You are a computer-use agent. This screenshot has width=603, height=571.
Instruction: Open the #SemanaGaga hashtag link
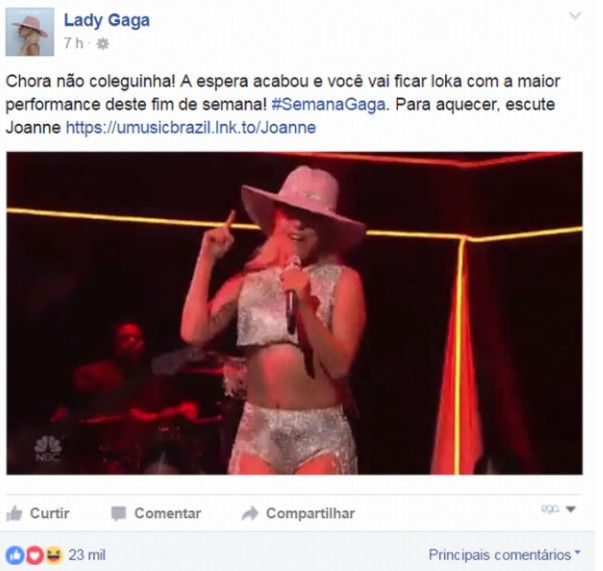click(328, 105)
